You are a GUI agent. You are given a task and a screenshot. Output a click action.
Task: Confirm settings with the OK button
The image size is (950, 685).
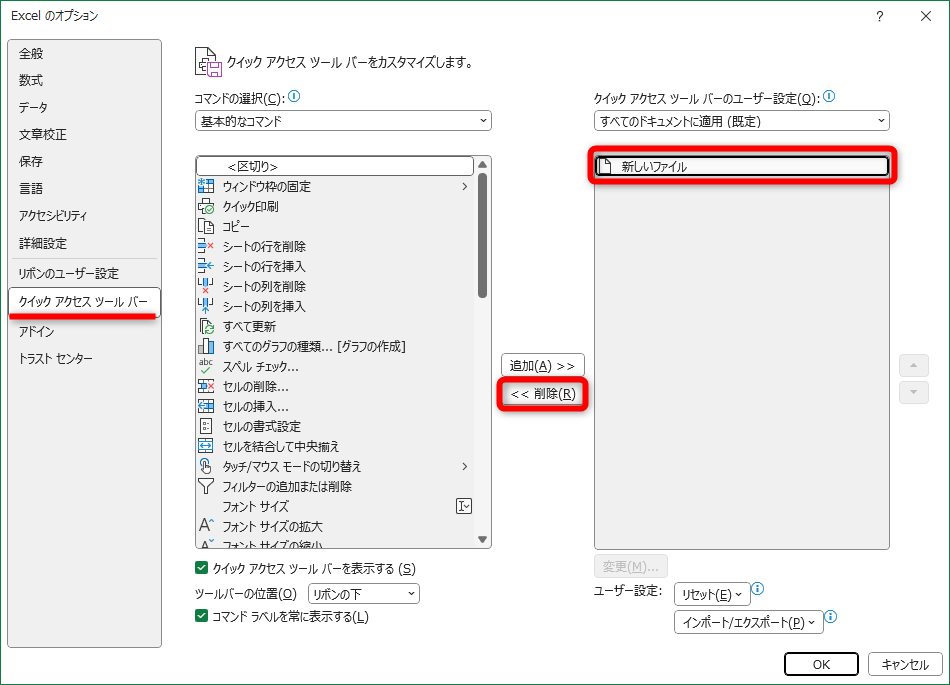coord(821,664)
